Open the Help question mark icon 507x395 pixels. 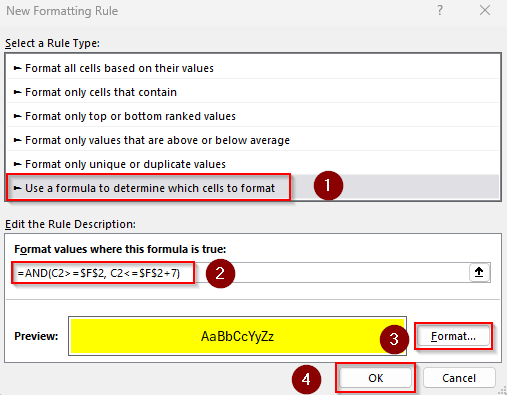[x=440, y=10]
